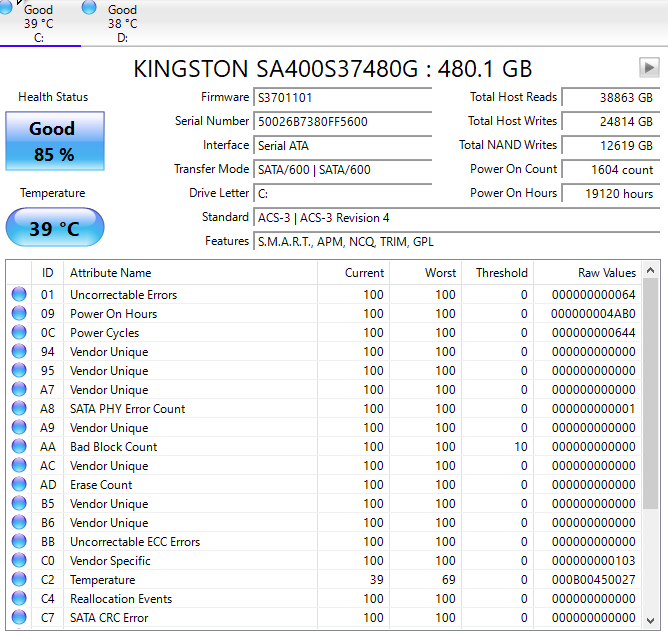Click the Power On Hours value 19120 hours
Screen dimensions: 668x635
[610, 194]
